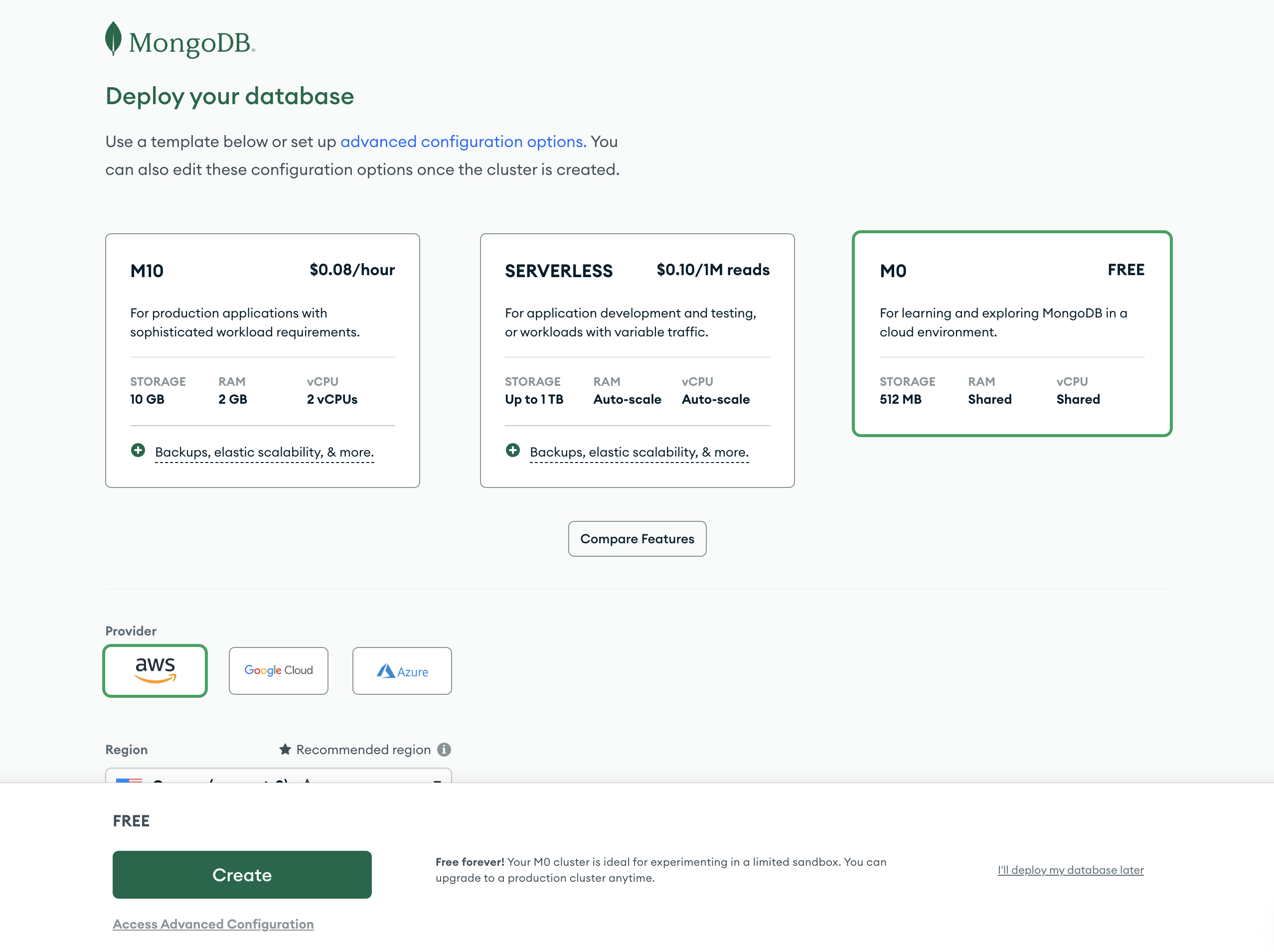Open the Region dropdown
Viewport: 1274px width, 952px height.
point(278,783)
